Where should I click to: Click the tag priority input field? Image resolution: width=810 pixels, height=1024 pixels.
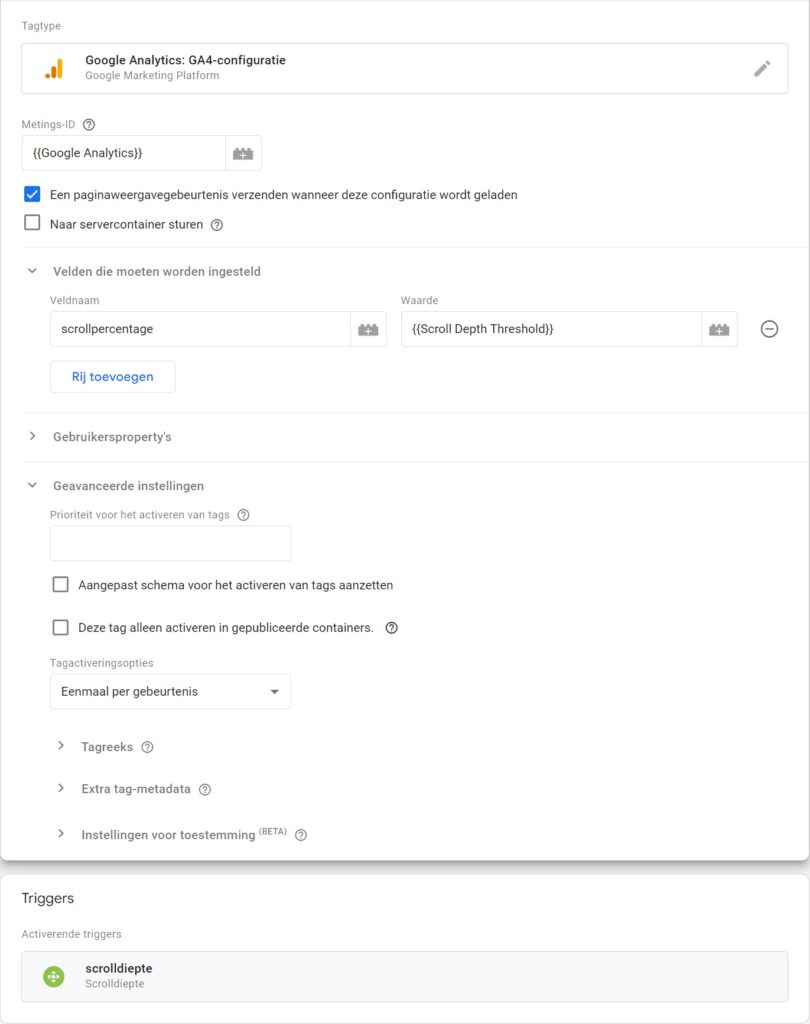[x=170, y=543]
